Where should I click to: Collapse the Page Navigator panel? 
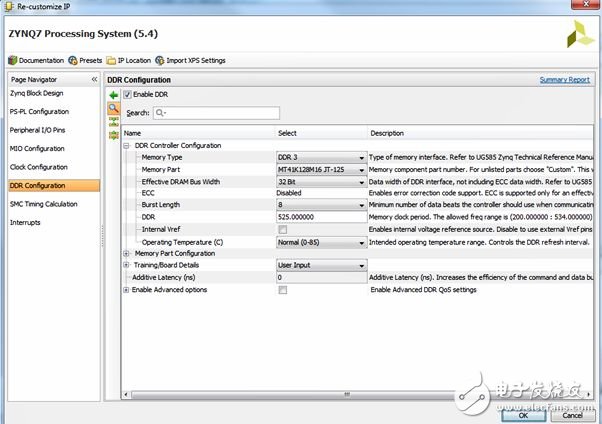(x=95, y=79)
